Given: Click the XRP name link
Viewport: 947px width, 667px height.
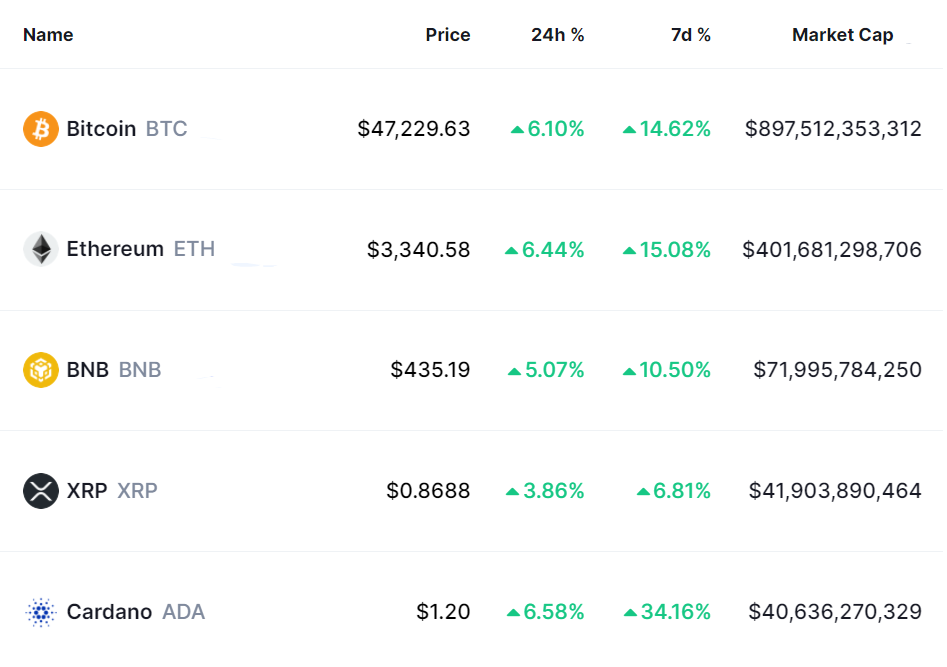Looking at the screenshot, I should pos(87,491).
